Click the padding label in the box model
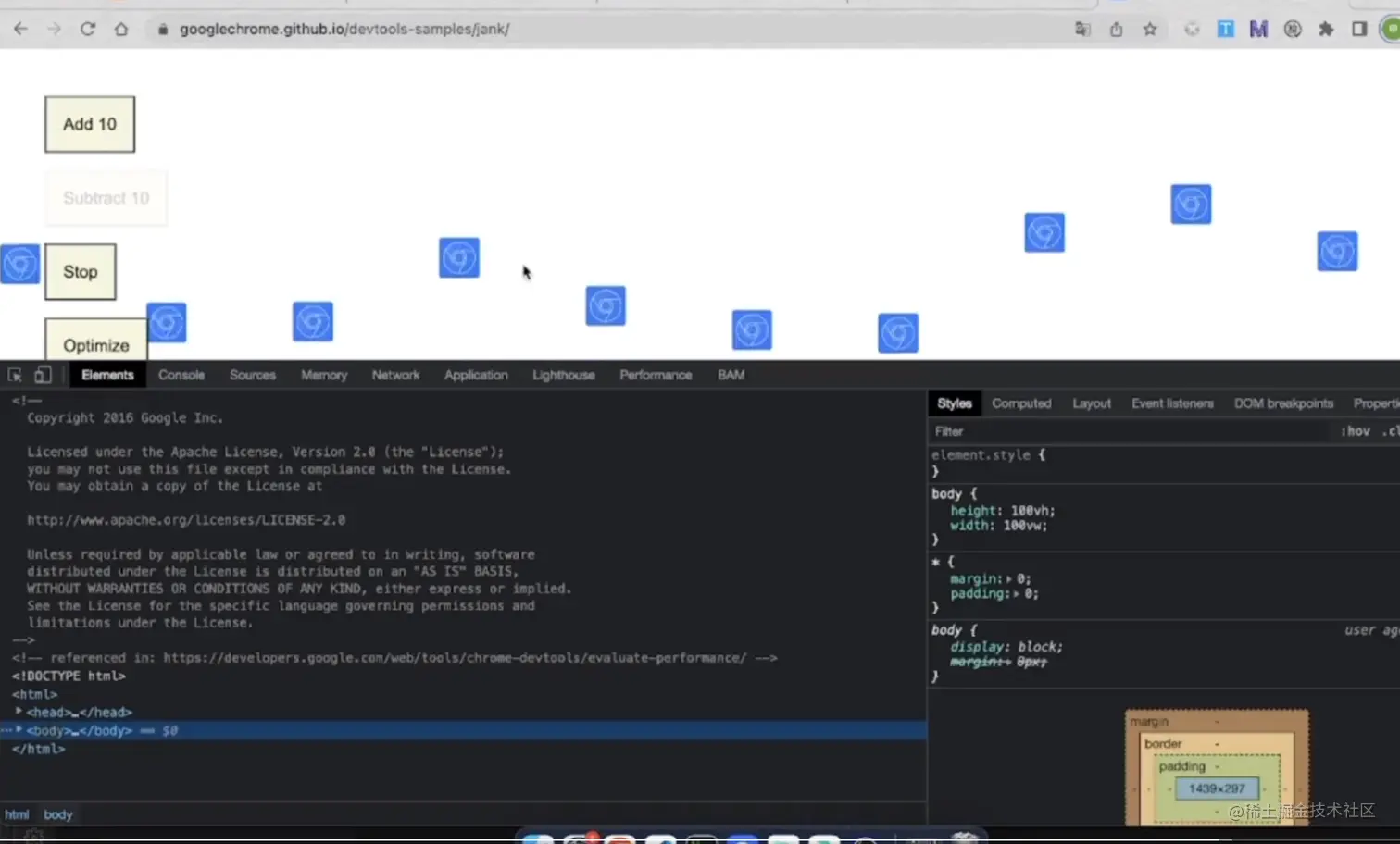The image size is (1400, 844). [x=1181, y=766]
